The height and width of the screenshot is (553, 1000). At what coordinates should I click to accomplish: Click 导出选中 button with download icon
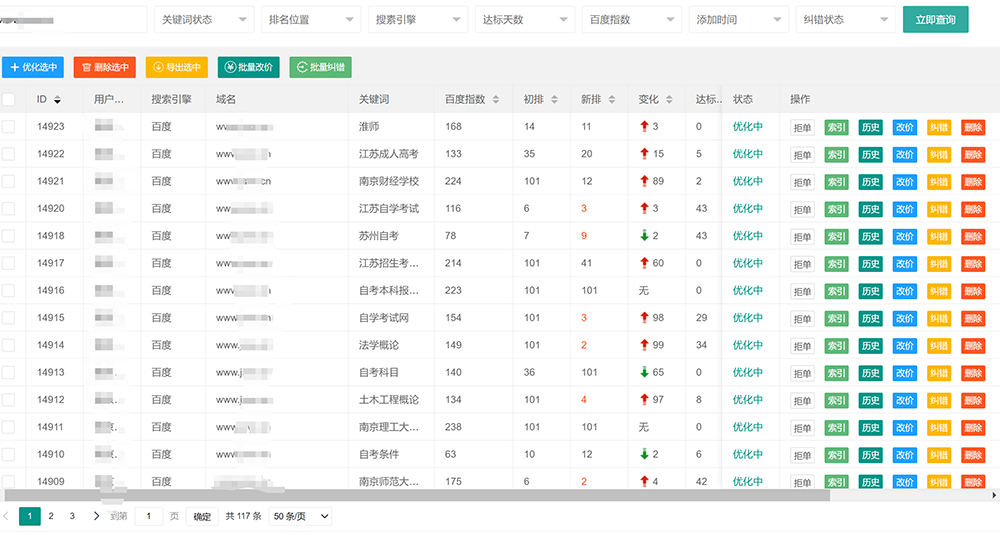[x=176, y=67]
